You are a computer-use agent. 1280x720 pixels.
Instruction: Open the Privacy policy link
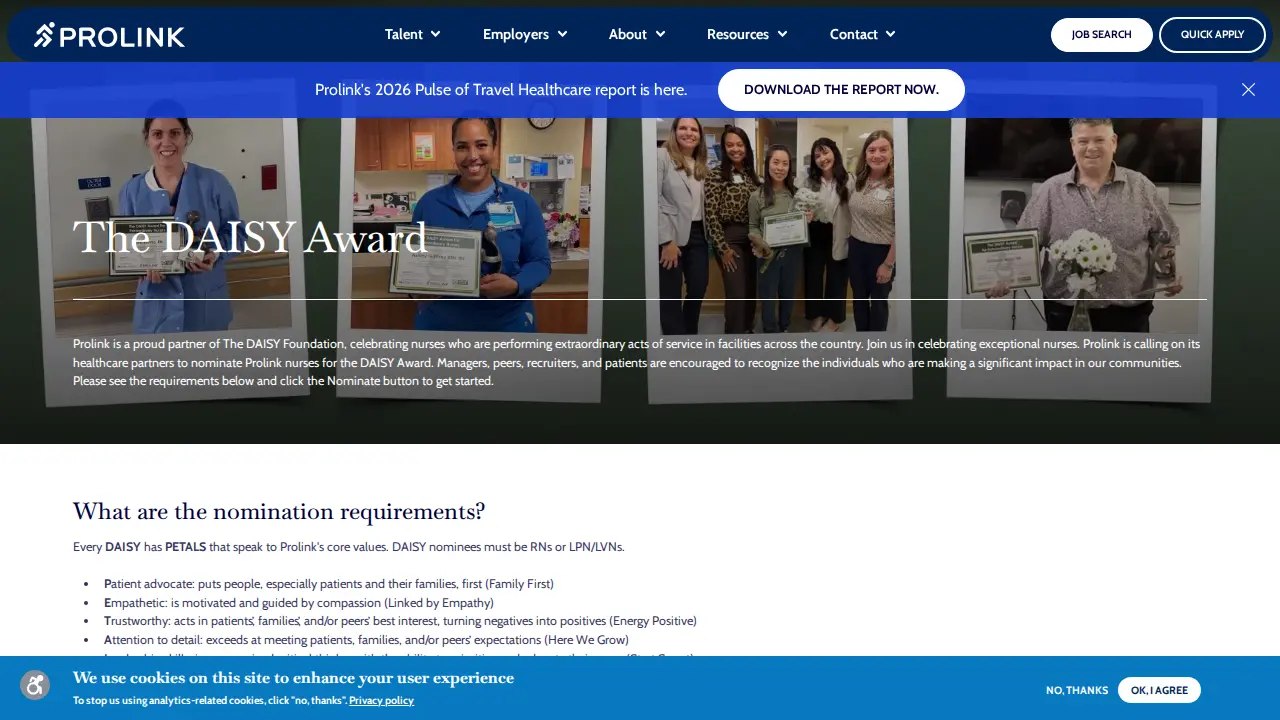point(381,701)
